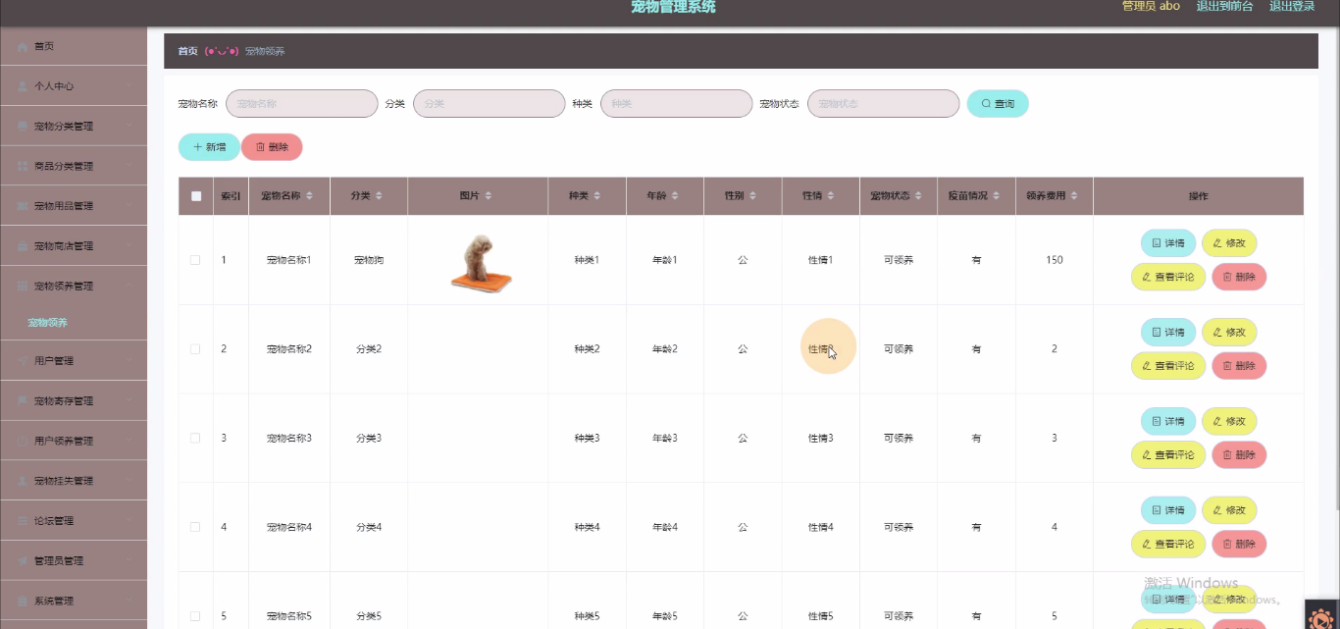Expand the 宠物寄存管理 sidebar menu

tap(73, 401)
